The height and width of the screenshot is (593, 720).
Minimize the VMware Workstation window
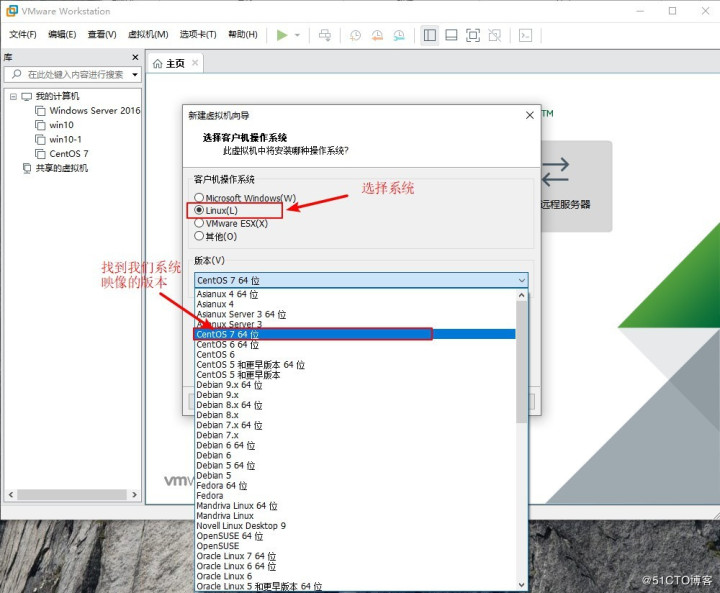640,11
